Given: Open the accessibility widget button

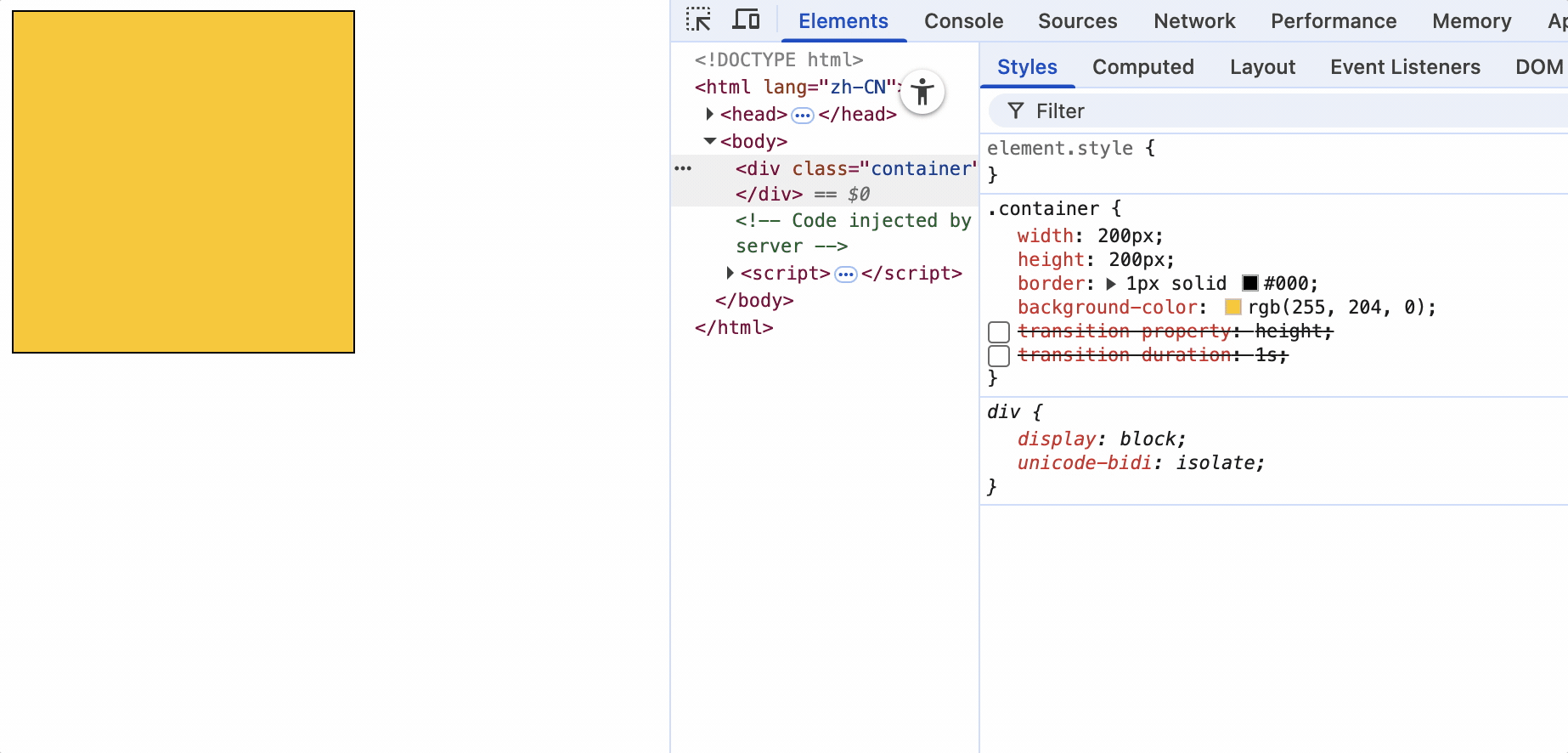Looking at the screenshot, I should (922, 92).
